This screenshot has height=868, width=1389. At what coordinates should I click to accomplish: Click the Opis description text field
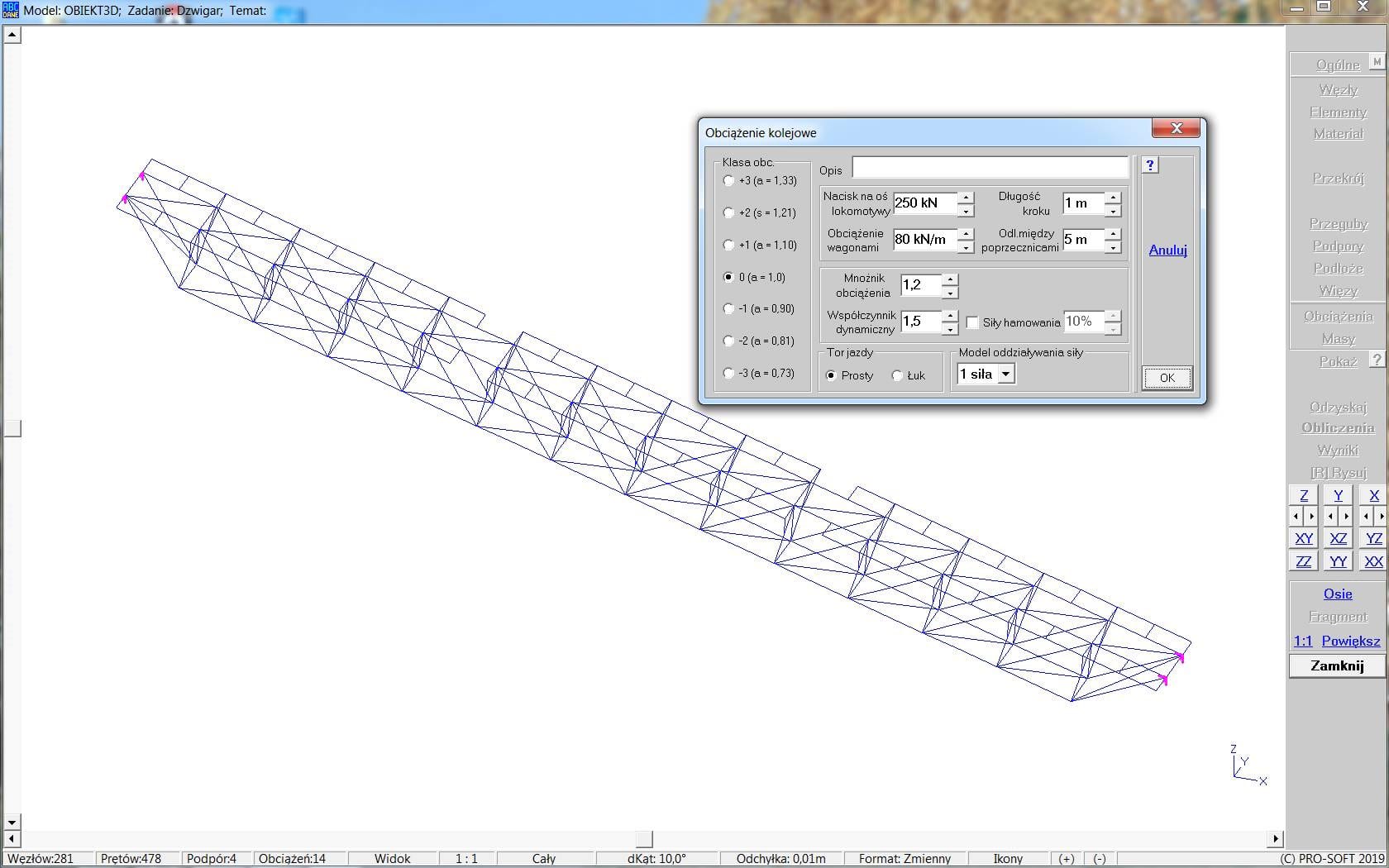click(x=990, y=168)
